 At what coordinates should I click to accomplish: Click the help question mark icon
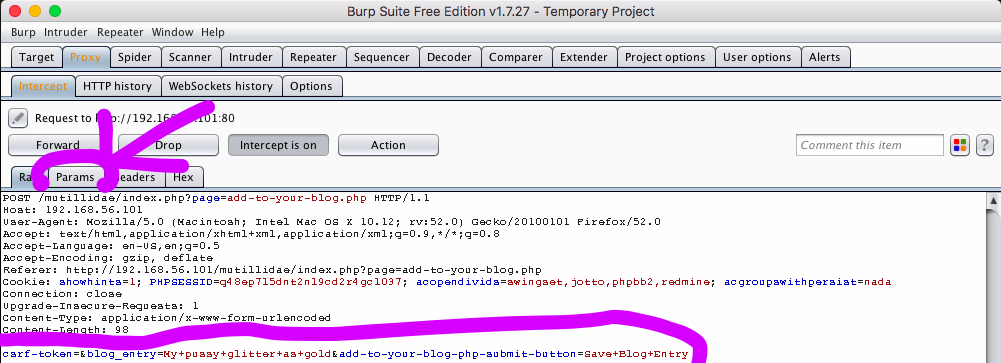tap(985, 145)
